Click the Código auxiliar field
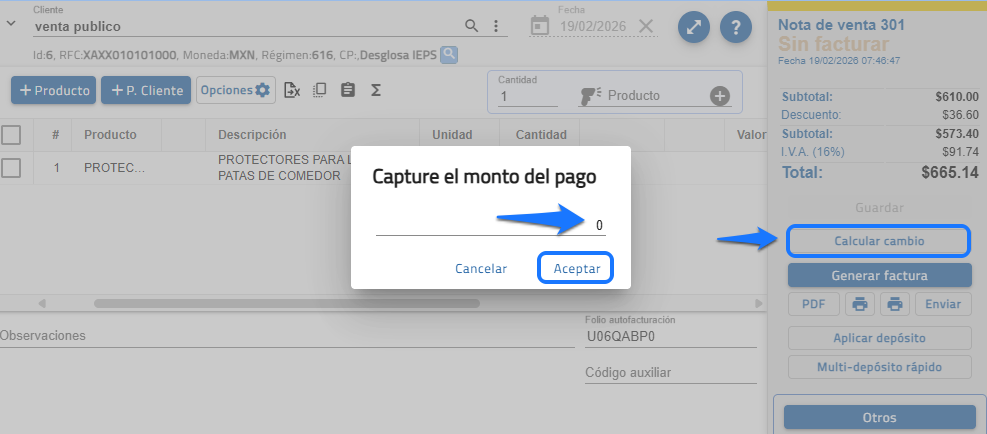Screen dimensions: 987x434 pos(670,373)
